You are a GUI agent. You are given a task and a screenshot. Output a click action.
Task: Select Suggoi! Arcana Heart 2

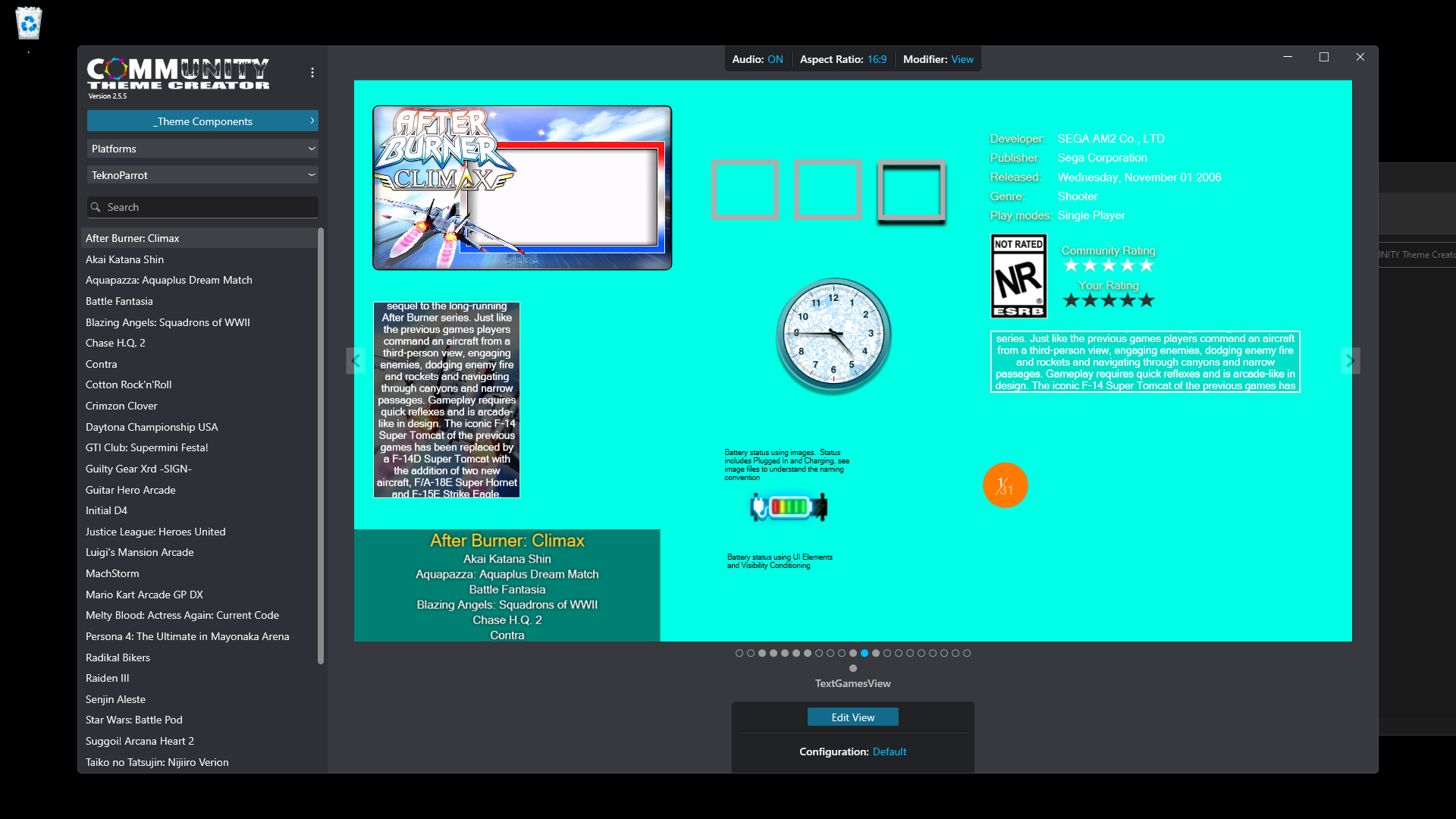click(x=199, y=741)
